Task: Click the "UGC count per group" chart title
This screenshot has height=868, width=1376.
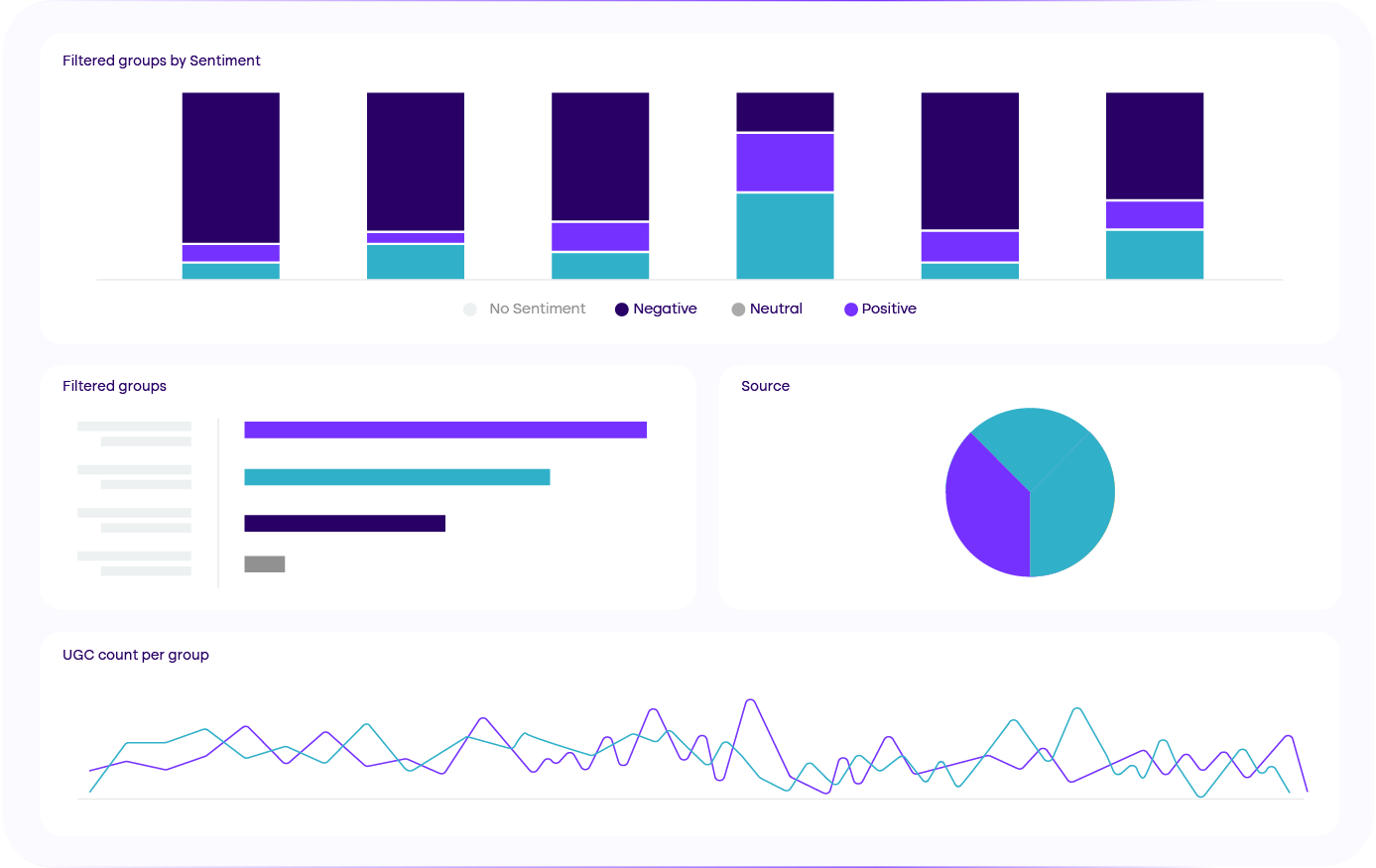Action: (x=136, y=655)
